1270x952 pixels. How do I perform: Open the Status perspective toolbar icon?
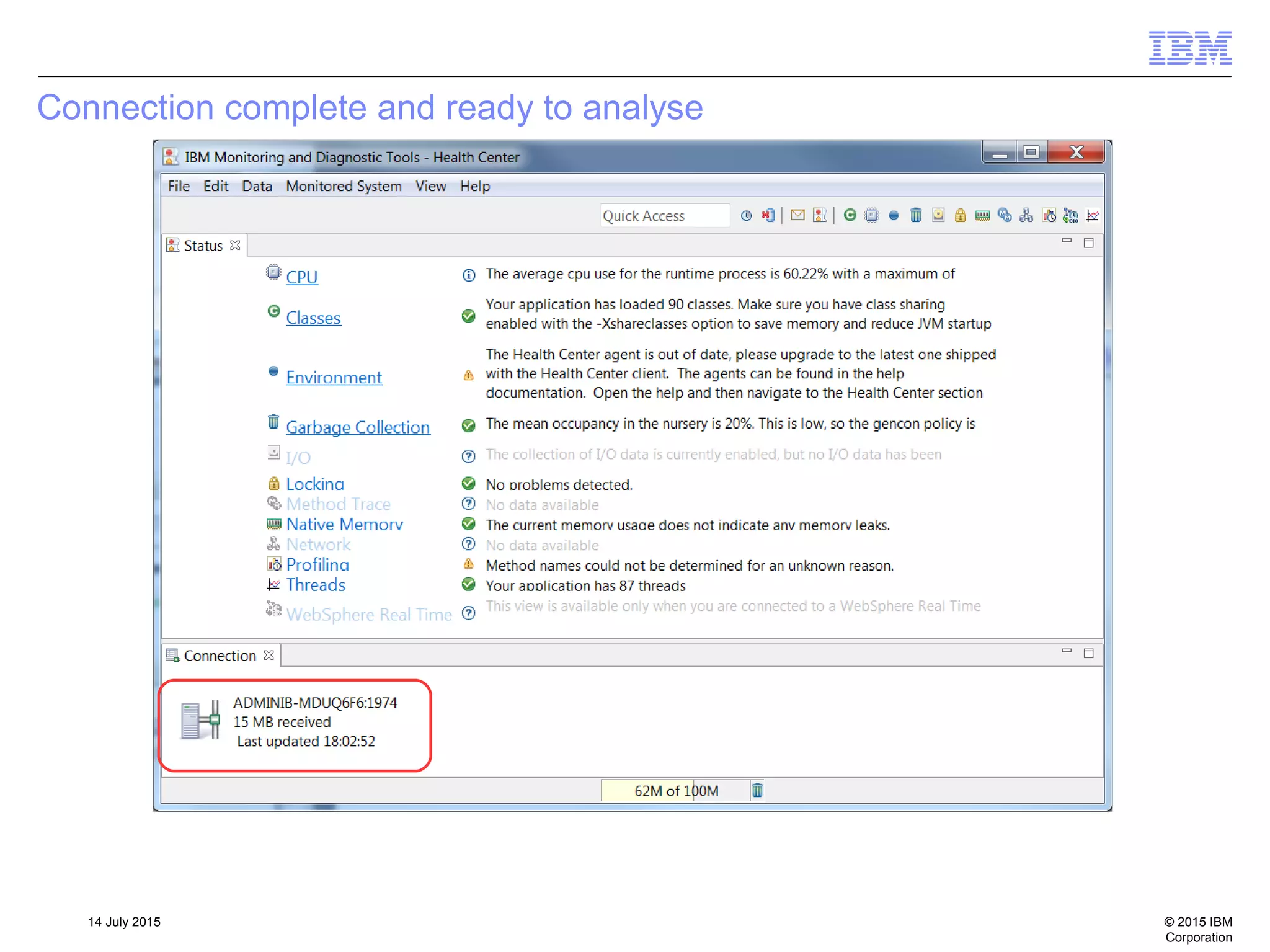pyautogui.click(x=820, y=215)
